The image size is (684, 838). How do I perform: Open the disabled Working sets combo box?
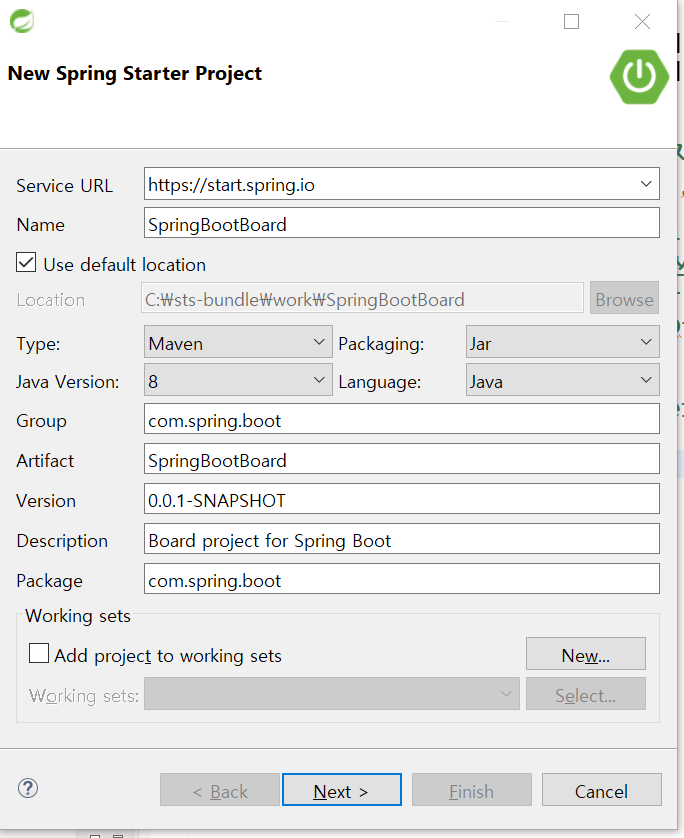click(x=332, y=694)
